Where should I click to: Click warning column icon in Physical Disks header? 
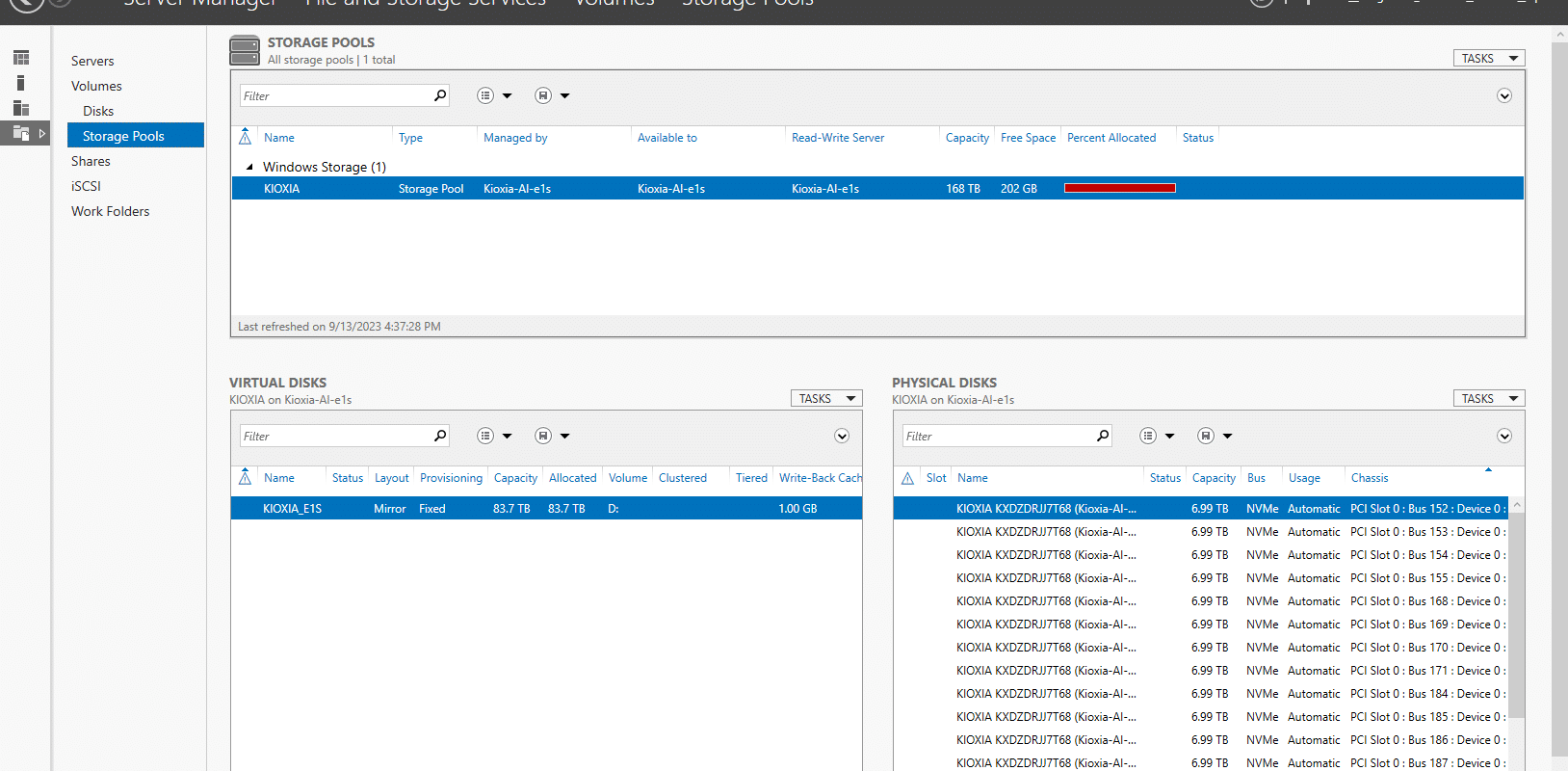tap(907, 478)
